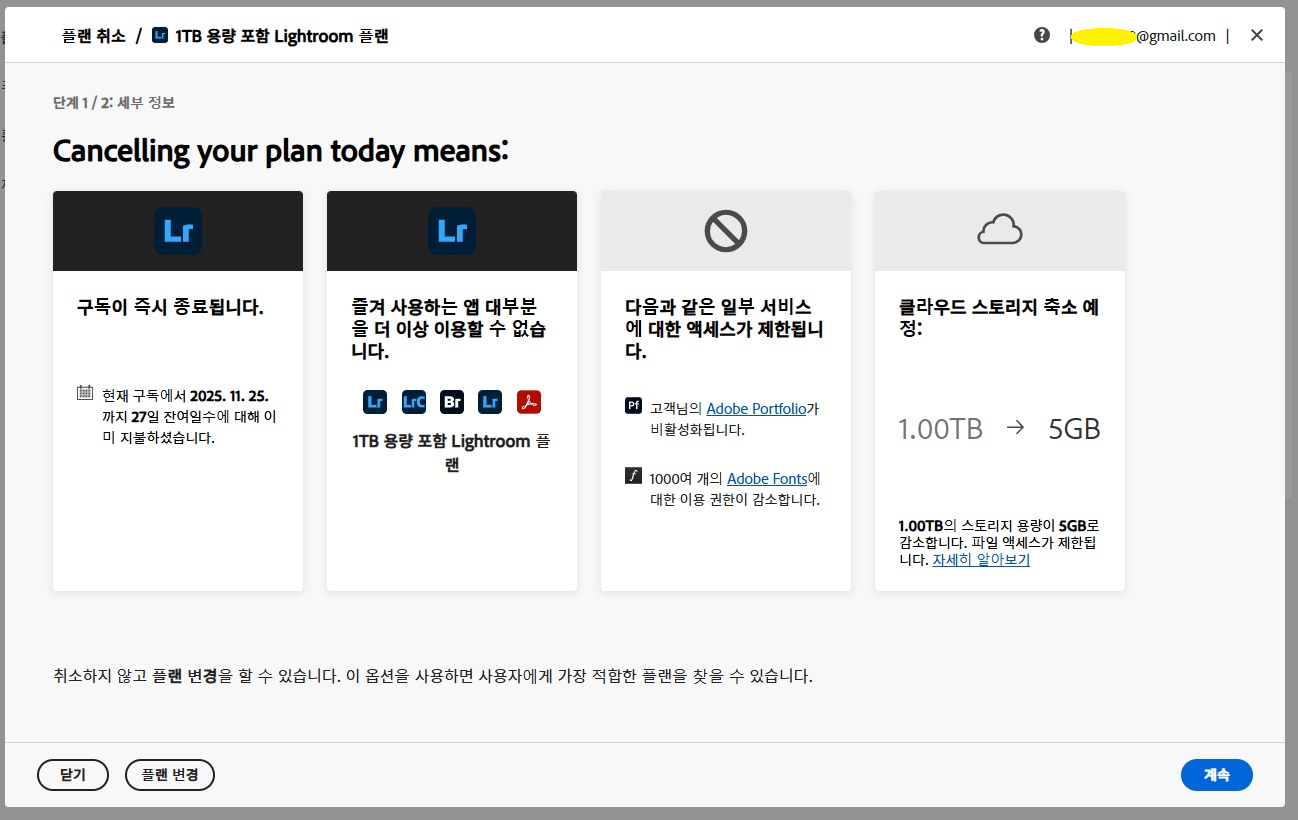Select the red Acrobat icon
Image resolution: width=1298 pixels, height=820 pixels.
529,402
